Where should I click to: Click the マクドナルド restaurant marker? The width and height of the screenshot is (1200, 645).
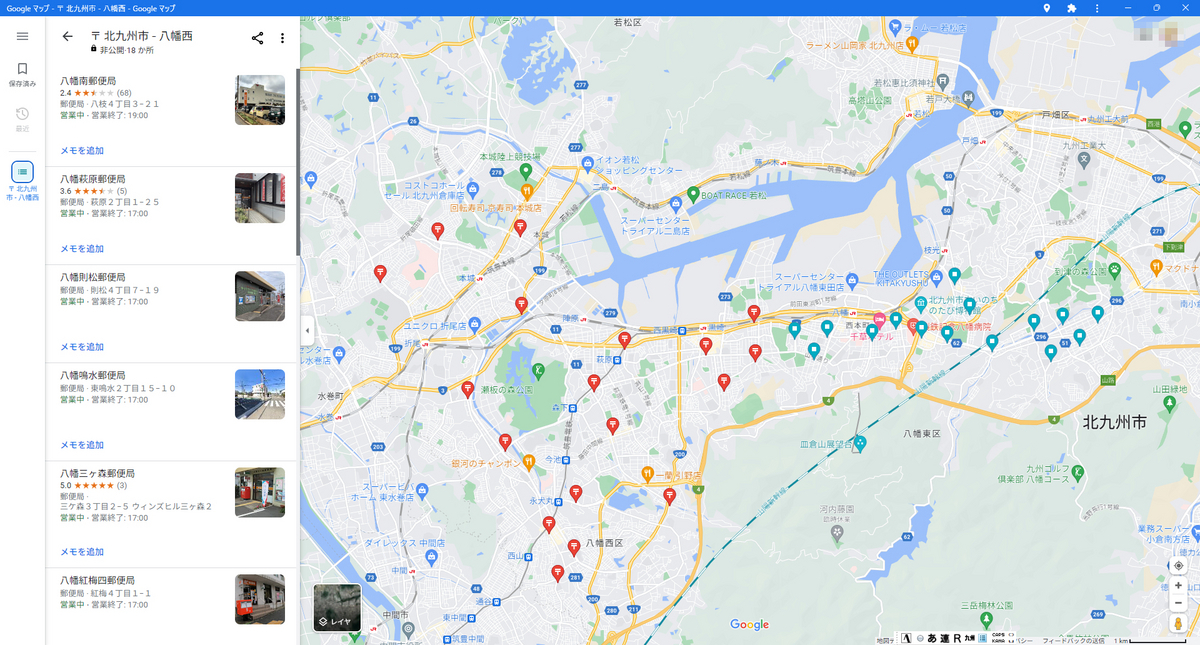click(1156, 267)
